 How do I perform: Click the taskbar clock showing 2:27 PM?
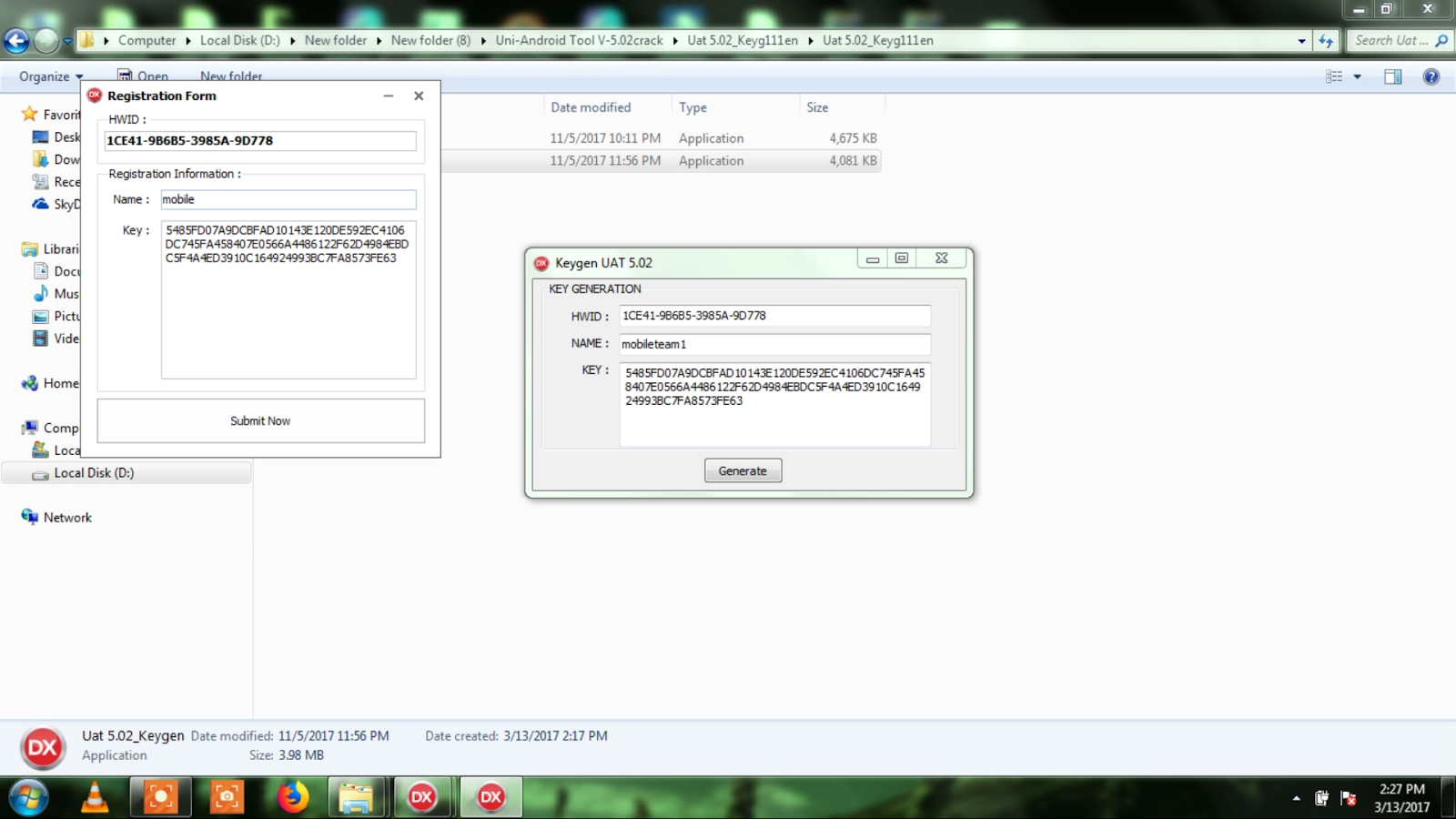pyautogui.click(x=1401, y=798)
